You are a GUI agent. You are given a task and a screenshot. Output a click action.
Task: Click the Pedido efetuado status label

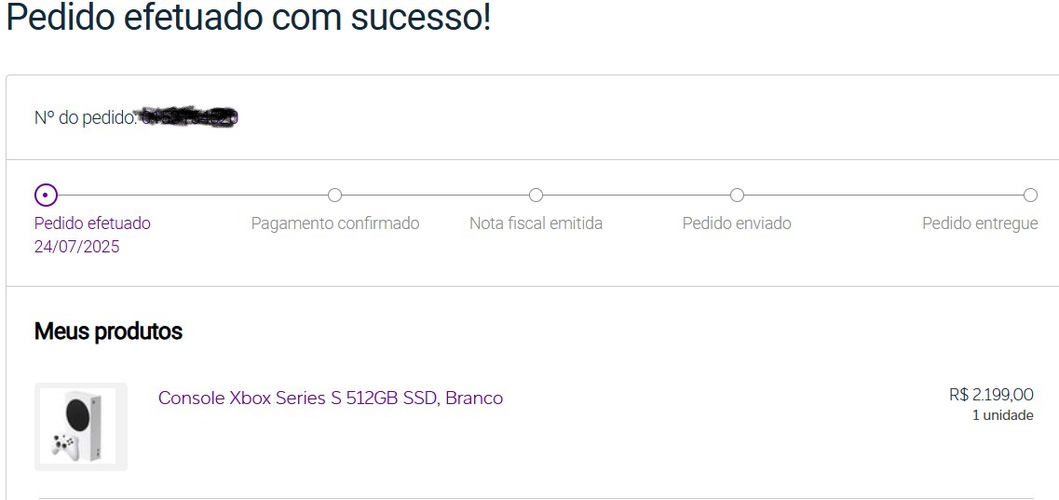92,223
